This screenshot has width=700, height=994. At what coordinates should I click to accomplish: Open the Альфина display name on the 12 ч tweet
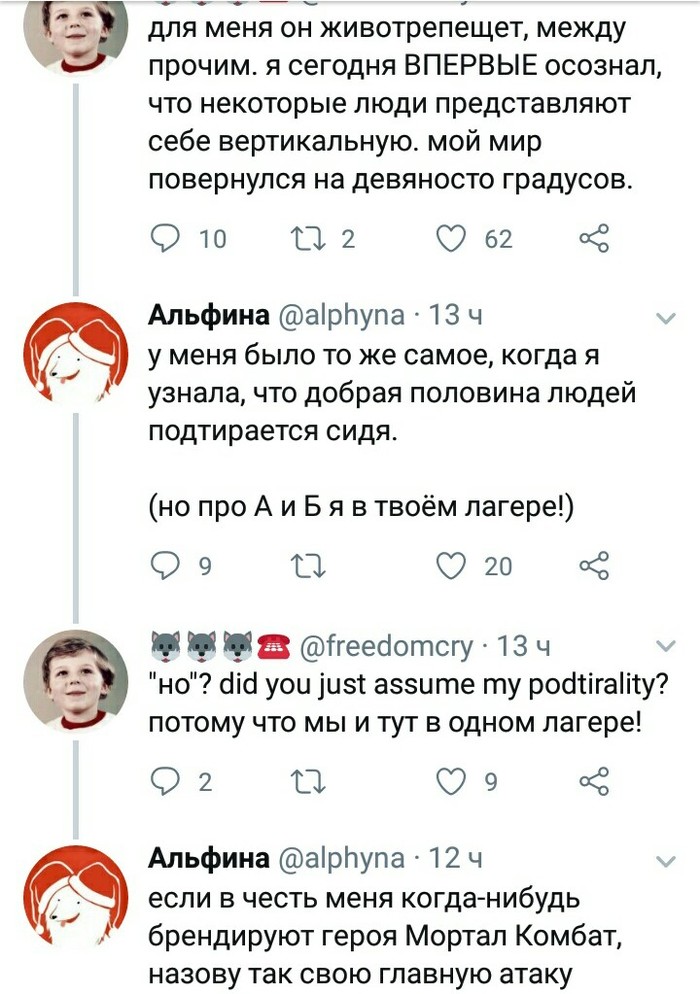[208, 859]
